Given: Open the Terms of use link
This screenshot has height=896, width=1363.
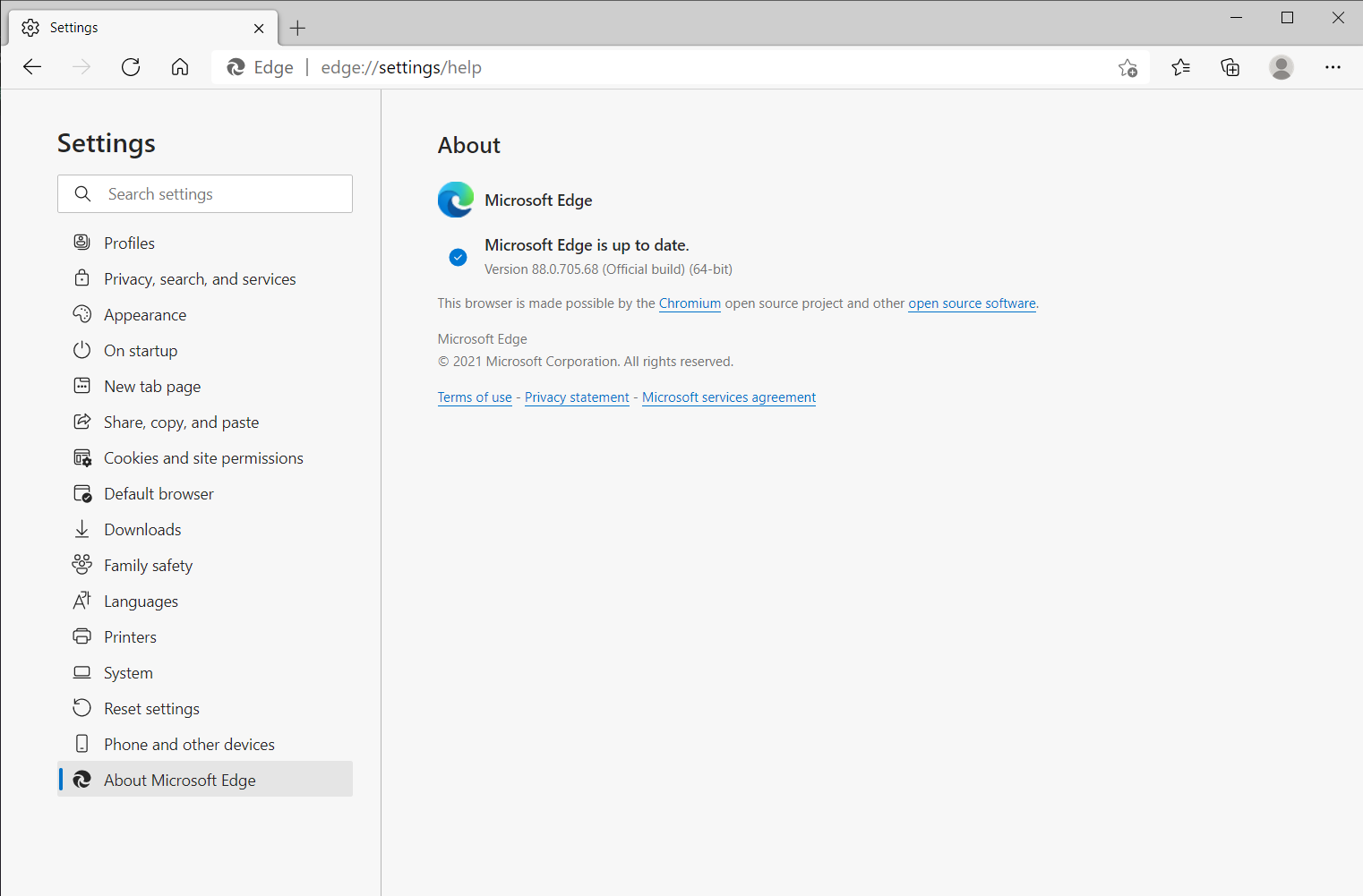Looking at the screenshot, I should (475, 397).
